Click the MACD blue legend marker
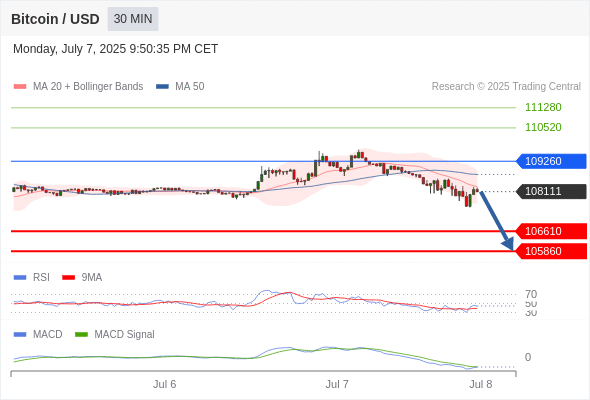 coord(20,334)
